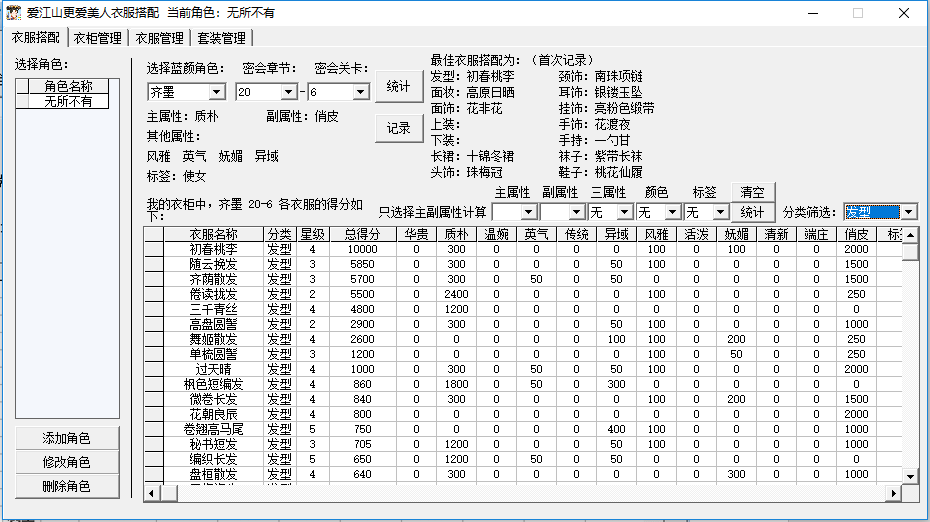
Task: Select the 齐荫散发 row
Action: 523,279
